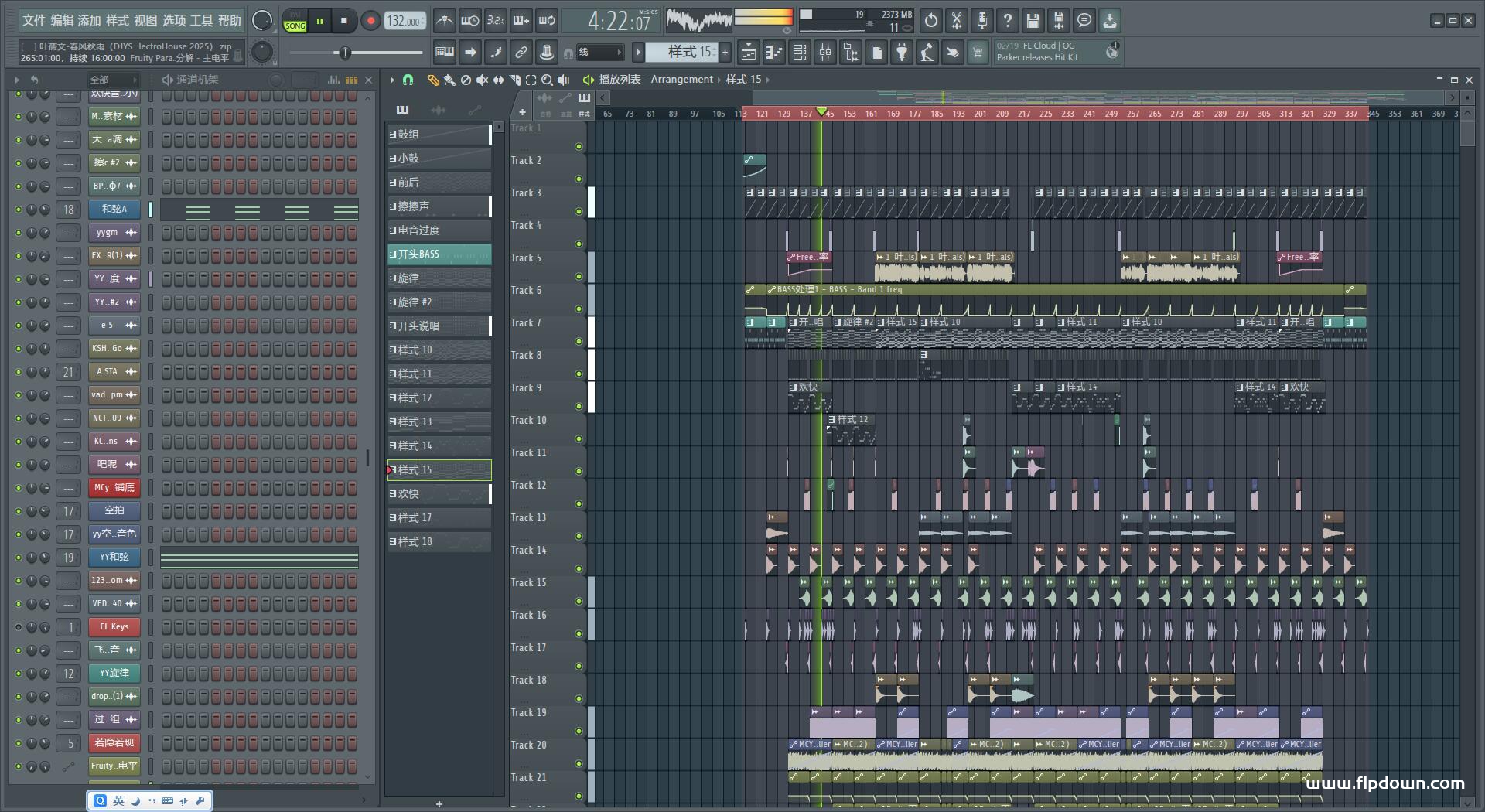Save the project with floppy icon
1485x812 pixels.
click(x=1033, y=21)
